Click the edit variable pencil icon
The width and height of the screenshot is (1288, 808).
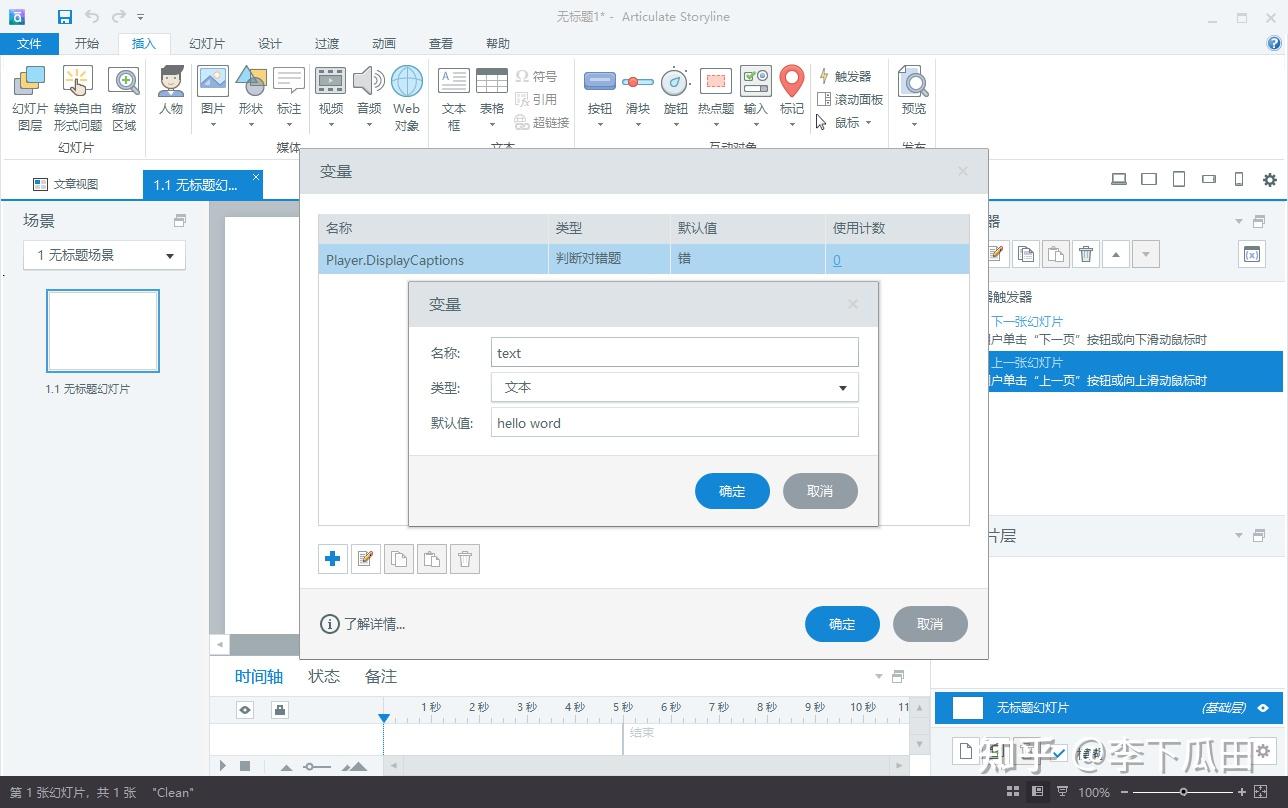tap(366, 559)
